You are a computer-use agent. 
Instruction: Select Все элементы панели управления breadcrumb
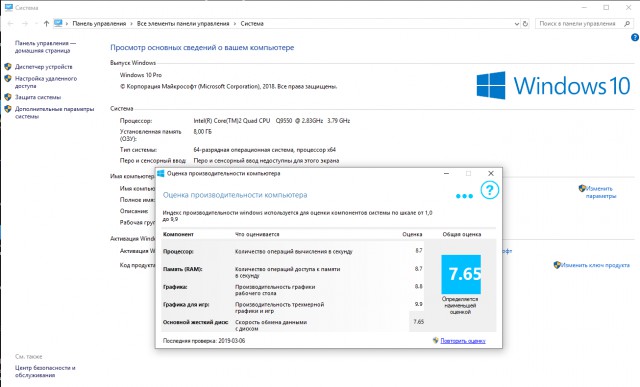(x=183, y=24)
